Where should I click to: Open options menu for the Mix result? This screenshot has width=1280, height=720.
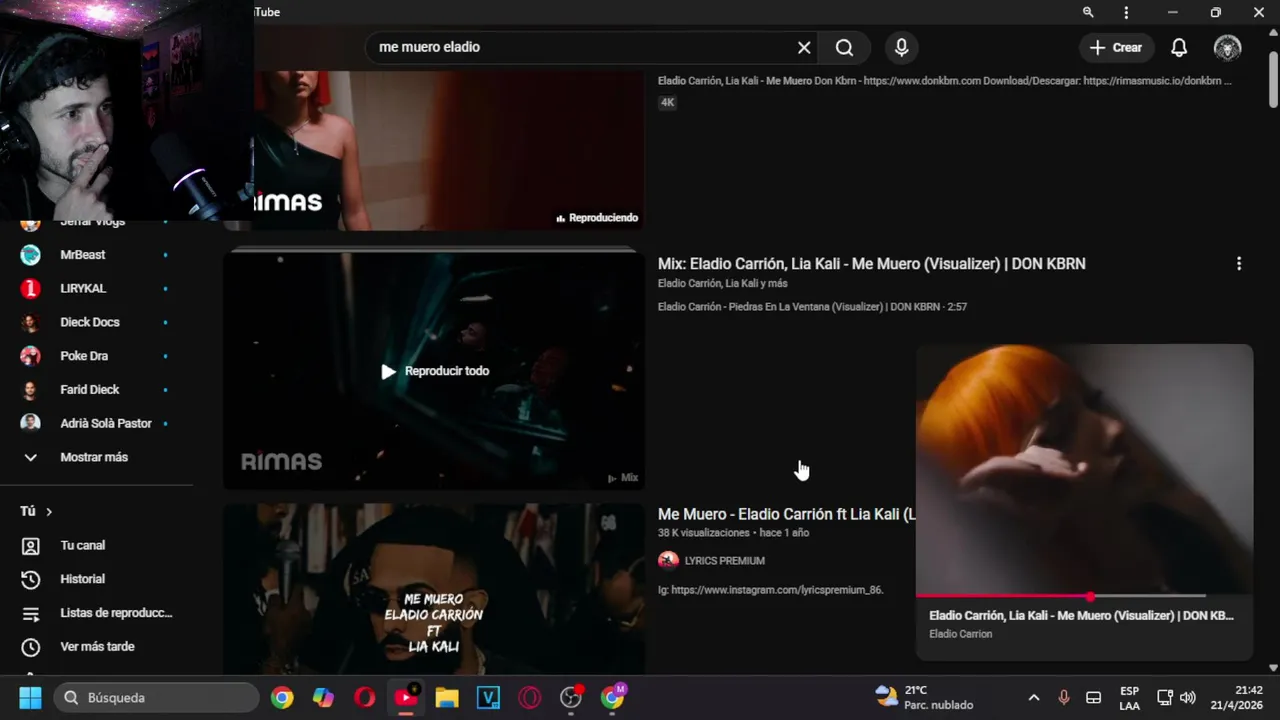pos(1239,264)
